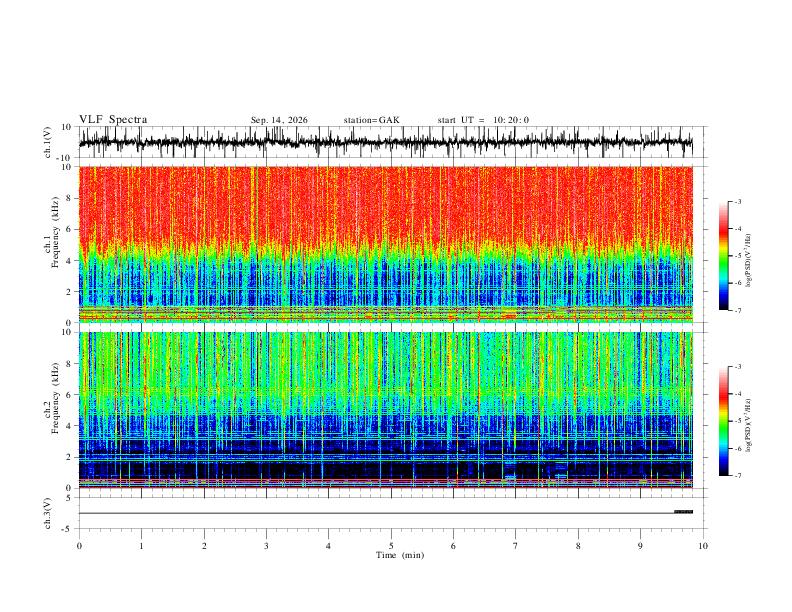Click the VLF Spectra title text
This screenshot has height=612, width=792.
[x=113, y=119]
